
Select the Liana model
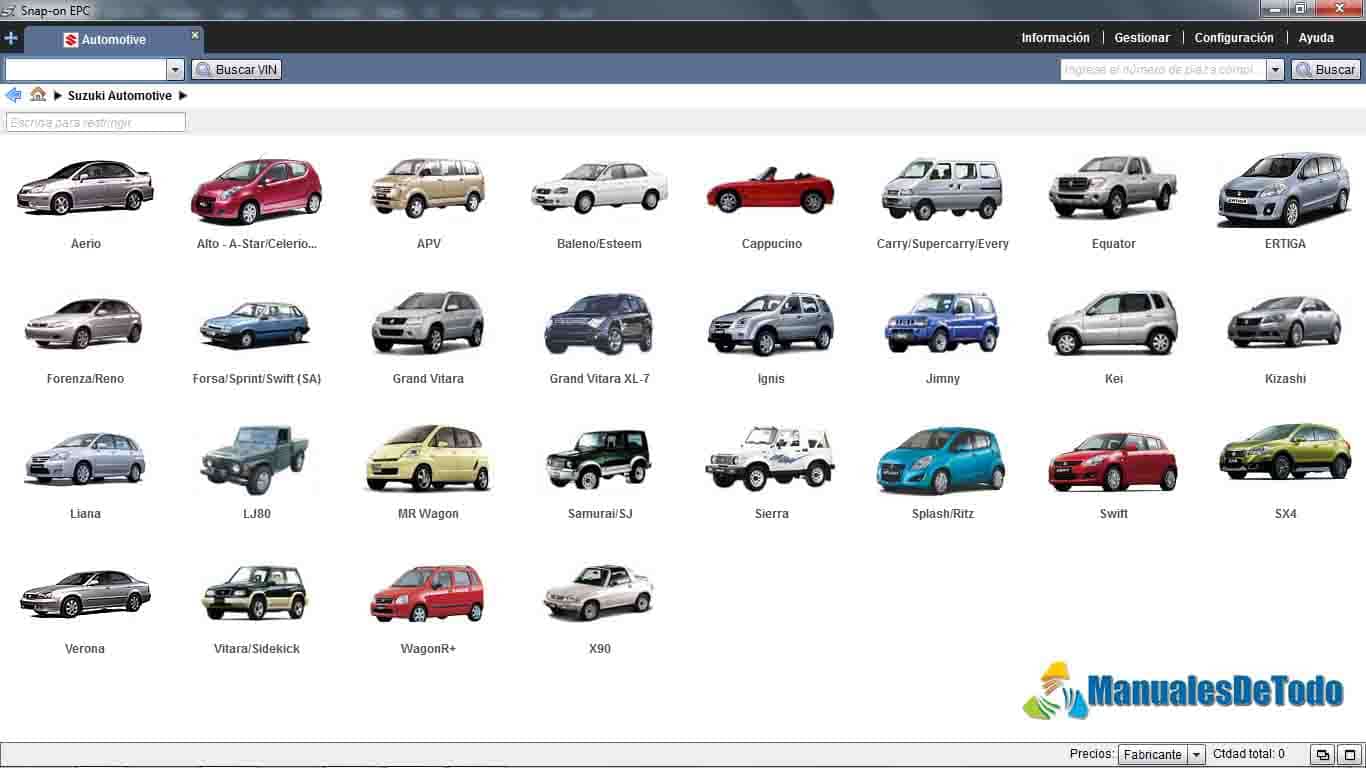[x=86, y=472]
